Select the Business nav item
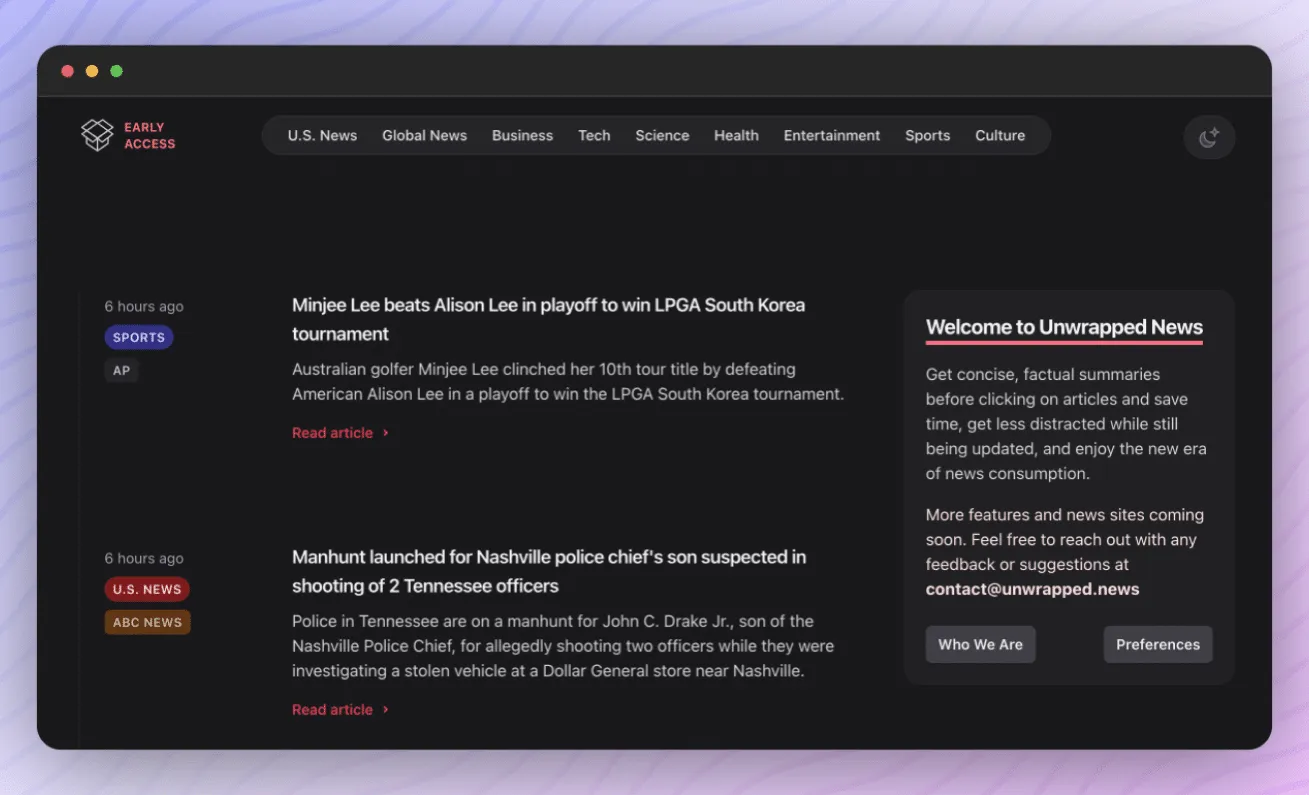This screenshot has height=795, width=1309. click(x=522, y=136)
